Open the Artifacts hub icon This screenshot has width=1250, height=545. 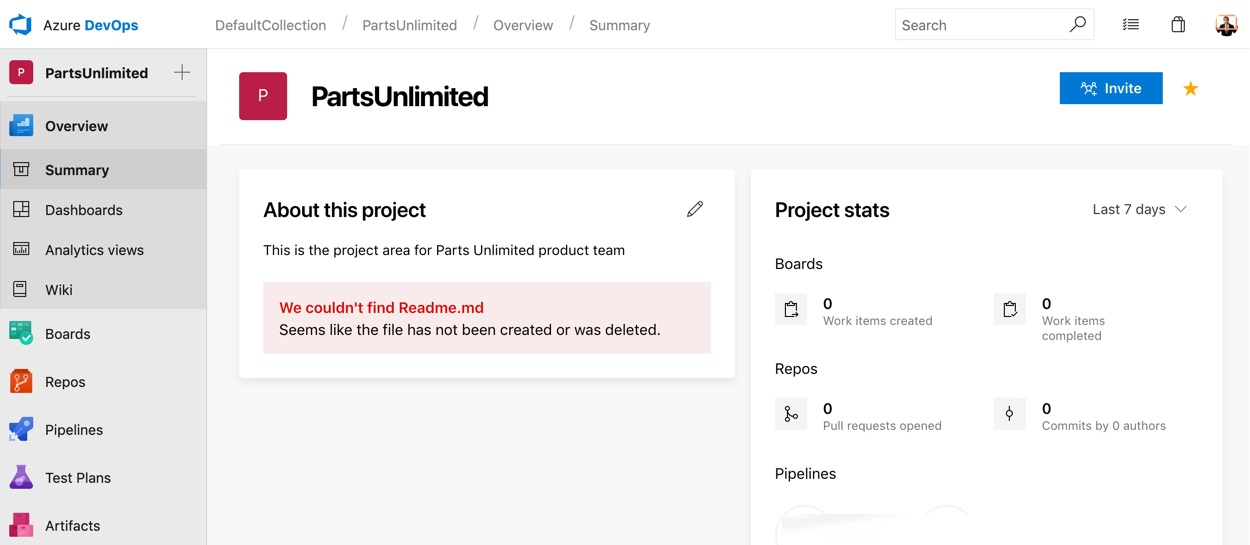(21, 526)
